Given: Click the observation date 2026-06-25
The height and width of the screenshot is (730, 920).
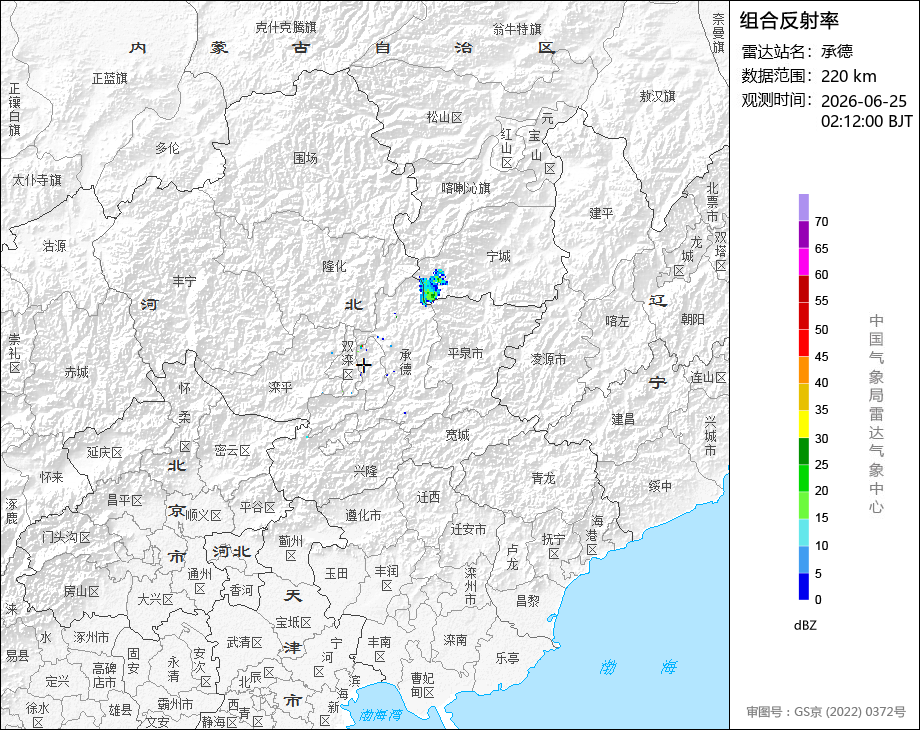Looking at the screenshot, I should (x=864, y=101).
